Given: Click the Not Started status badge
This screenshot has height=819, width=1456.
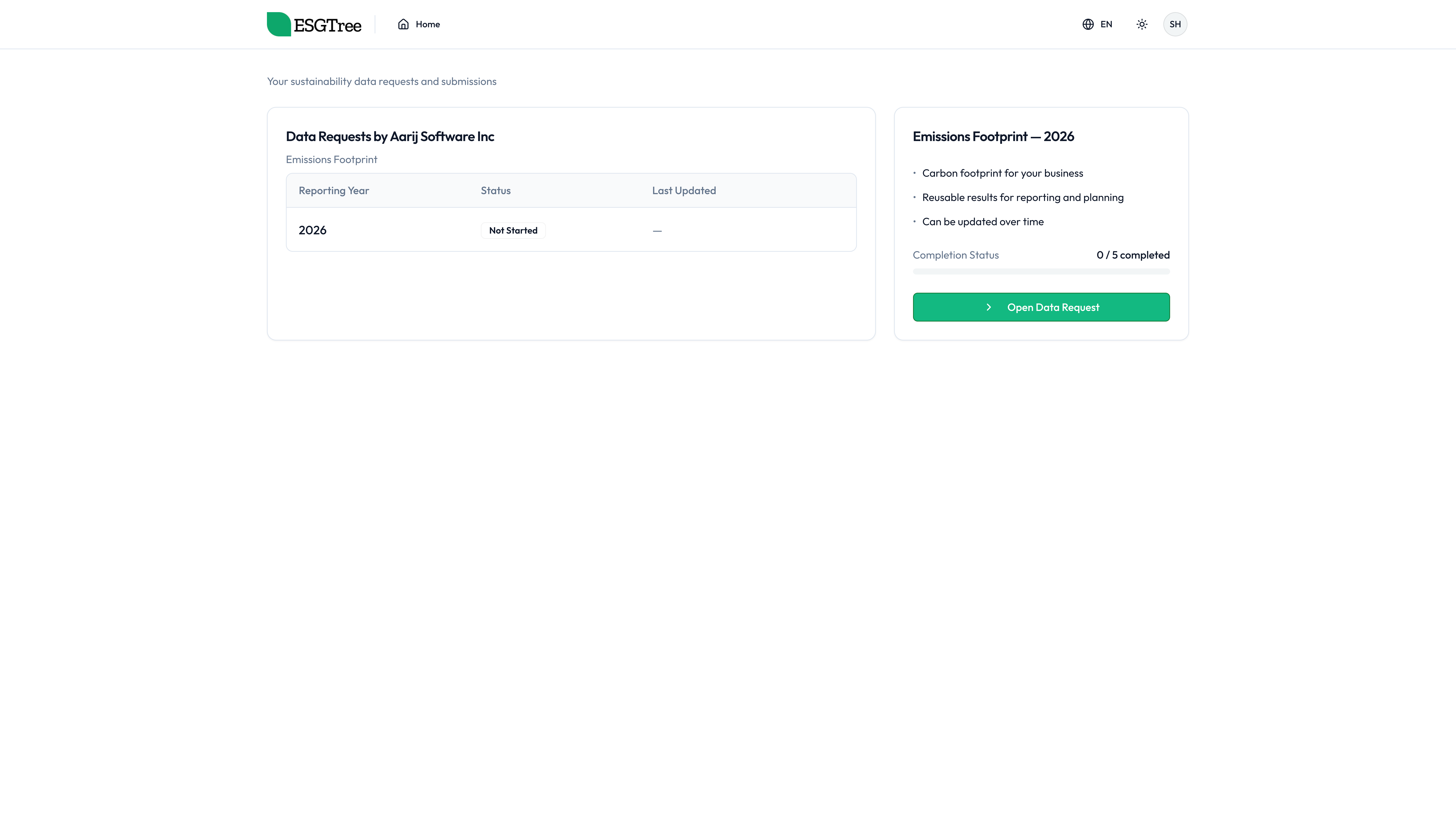Looking at the screenshot, I should tap(513, 231).
